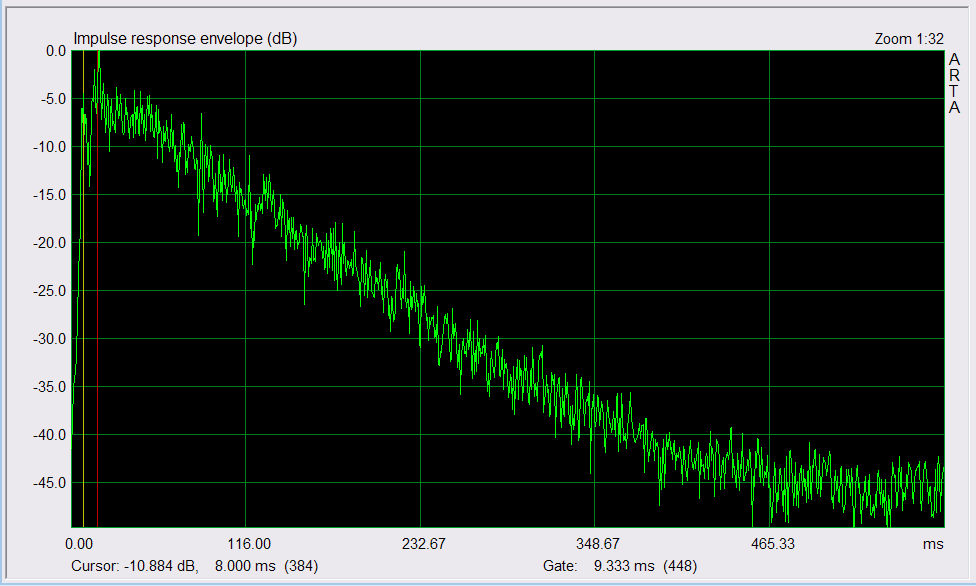Click the '-10.0' dB axis label

click(x=49, y=147)
